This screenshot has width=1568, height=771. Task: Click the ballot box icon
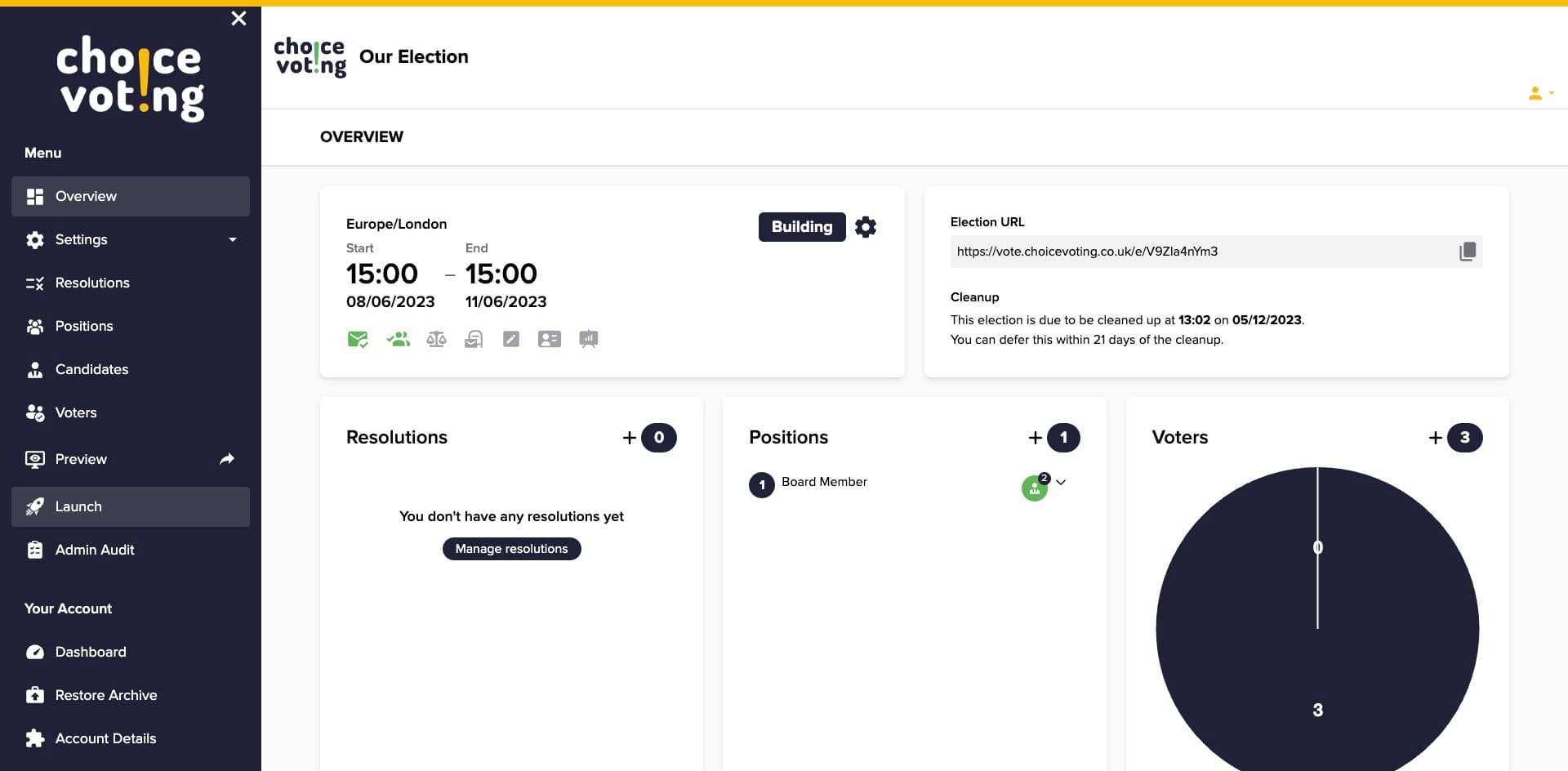(x=474, y=339)
